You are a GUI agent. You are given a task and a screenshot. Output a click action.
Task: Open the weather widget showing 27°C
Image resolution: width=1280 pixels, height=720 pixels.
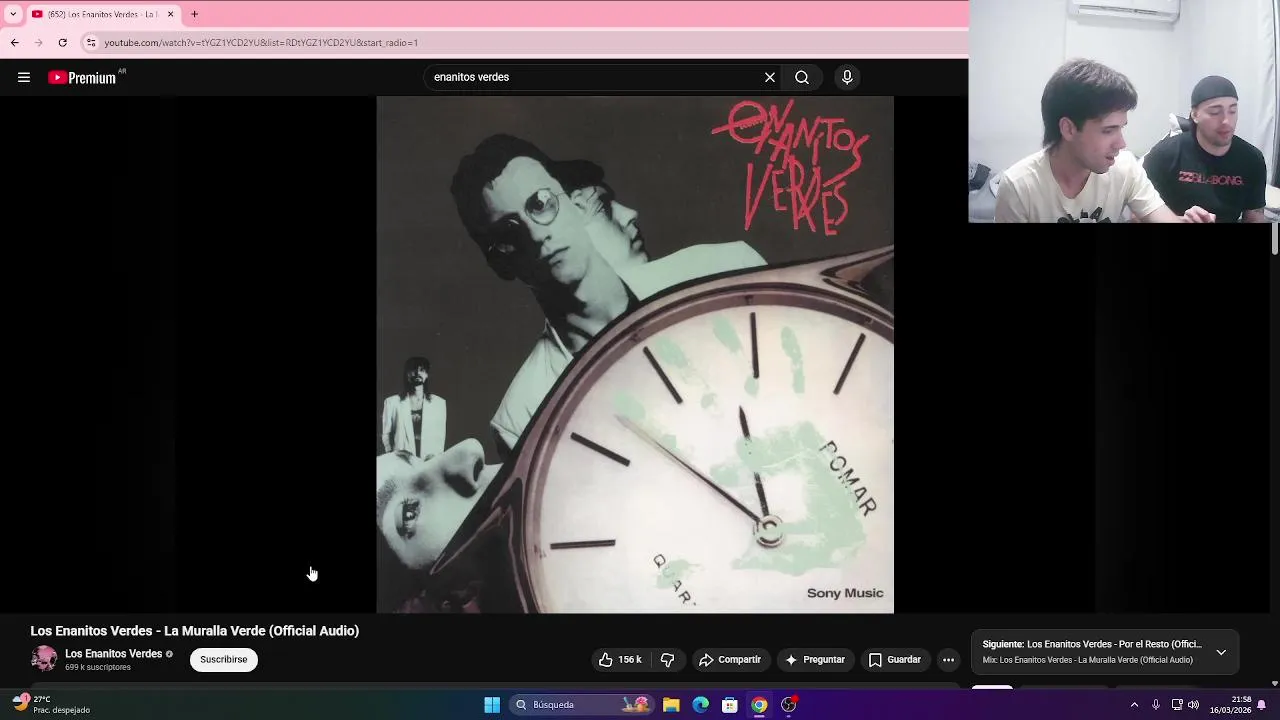[50, 705]
